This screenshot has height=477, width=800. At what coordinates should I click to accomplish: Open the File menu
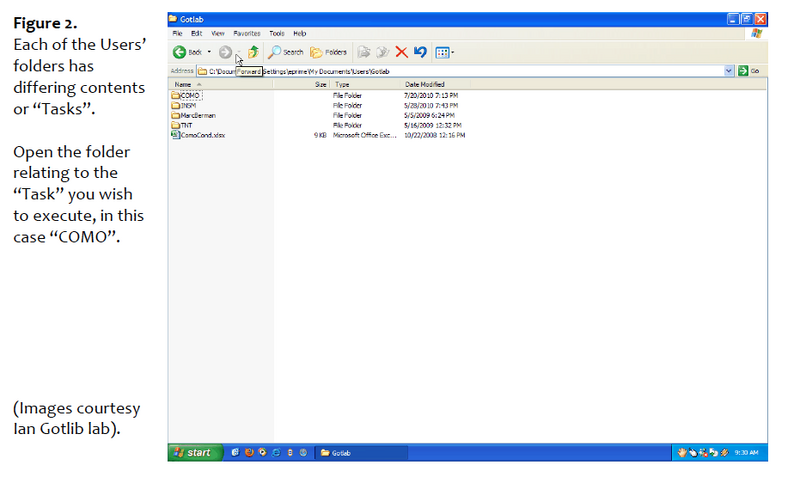(x=177, y=34)
